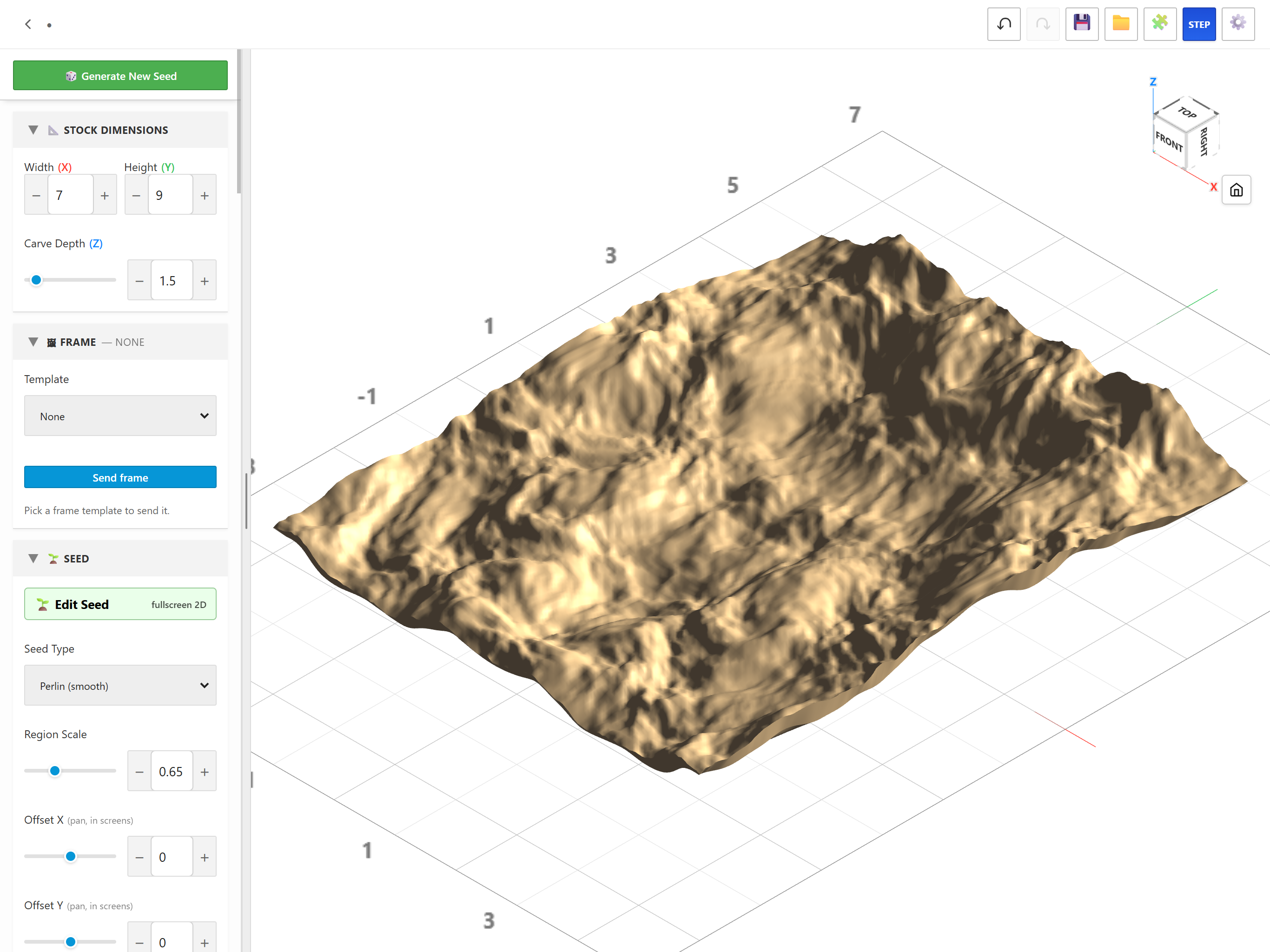Click the TOP face of view cube
Viewport: 1270px width, 952px height.
click(1186, 112)
